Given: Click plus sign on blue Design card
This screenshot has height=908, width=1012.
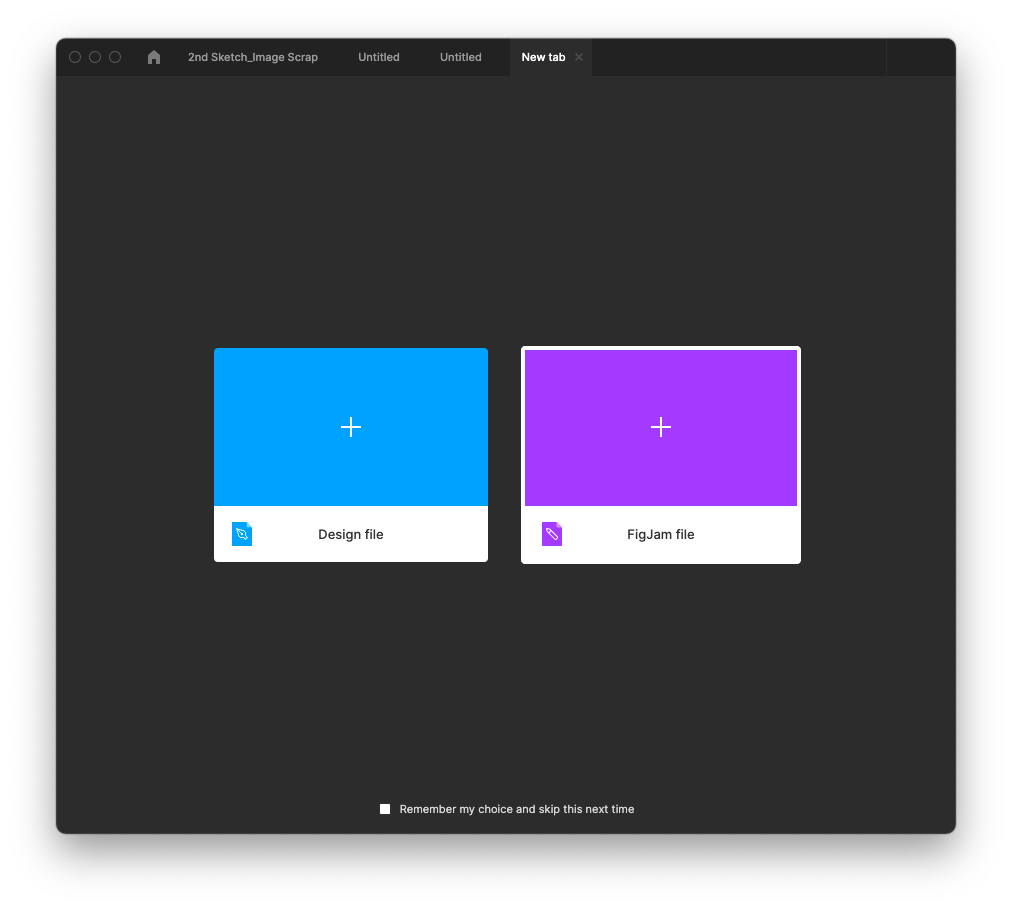Looking at the screenshot, I should [351, 427].
